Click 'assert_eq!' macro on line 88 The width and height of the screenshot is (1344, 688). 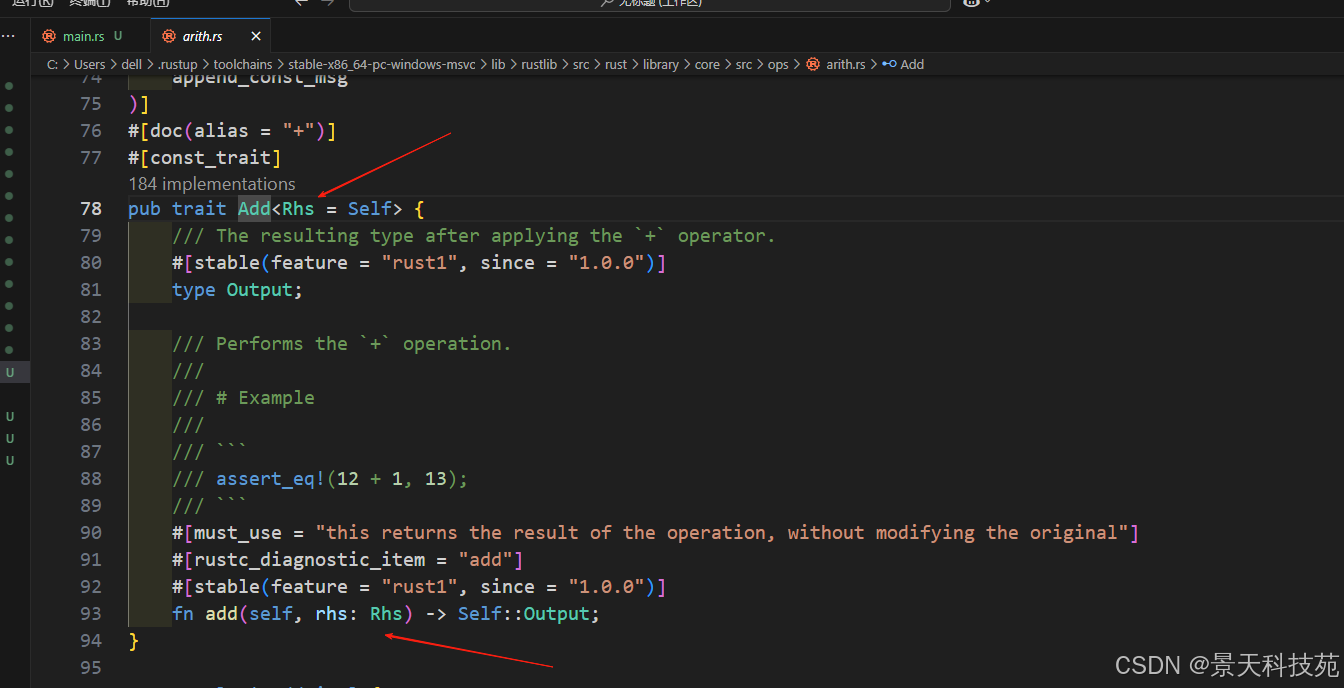coord(271,478)
